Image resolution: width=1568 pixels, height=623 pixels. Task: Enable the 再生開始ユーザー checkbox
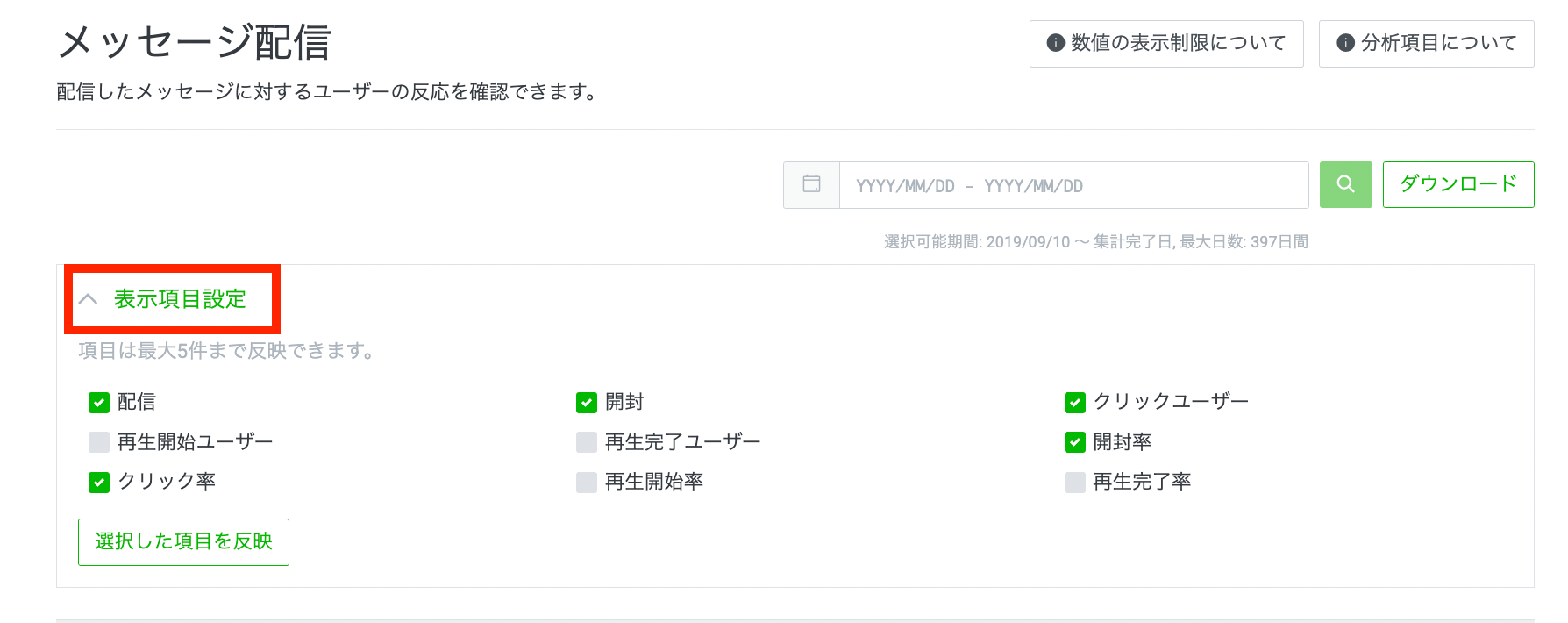pyautogui.click(x=99, y=442)
